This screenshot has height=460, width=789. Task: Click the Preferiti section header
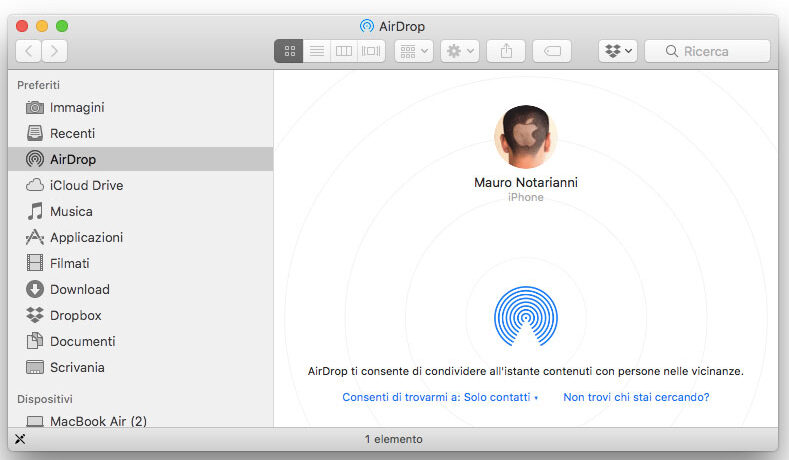(x=38, y=85)
